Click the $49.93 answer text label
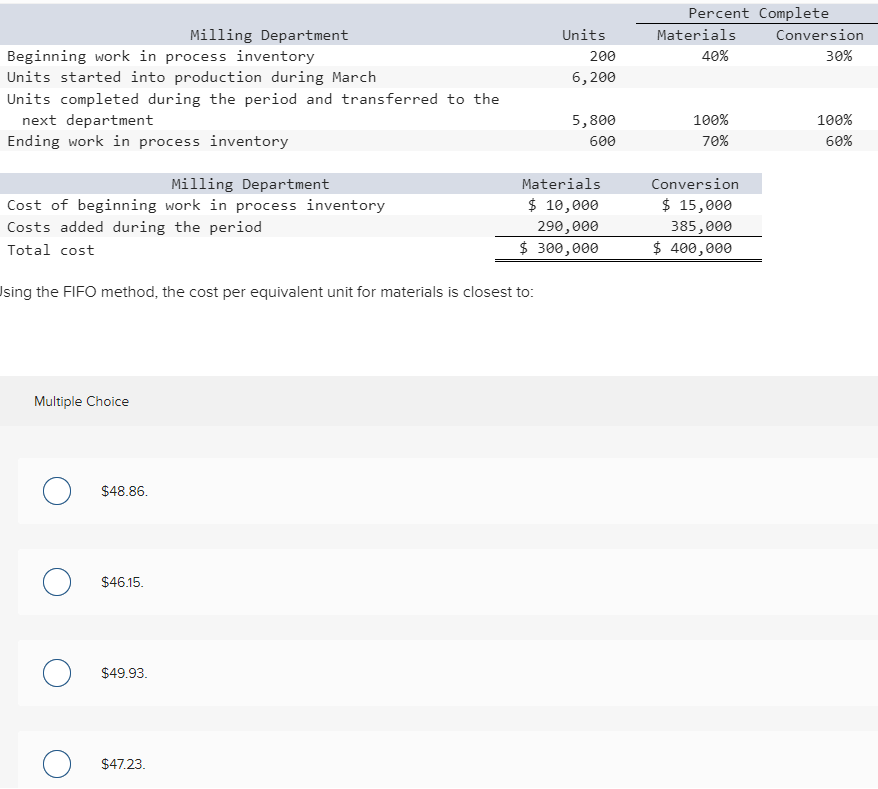Image resolution: width=878 pixels, height=789 pixels. click(x=122, y=673)
